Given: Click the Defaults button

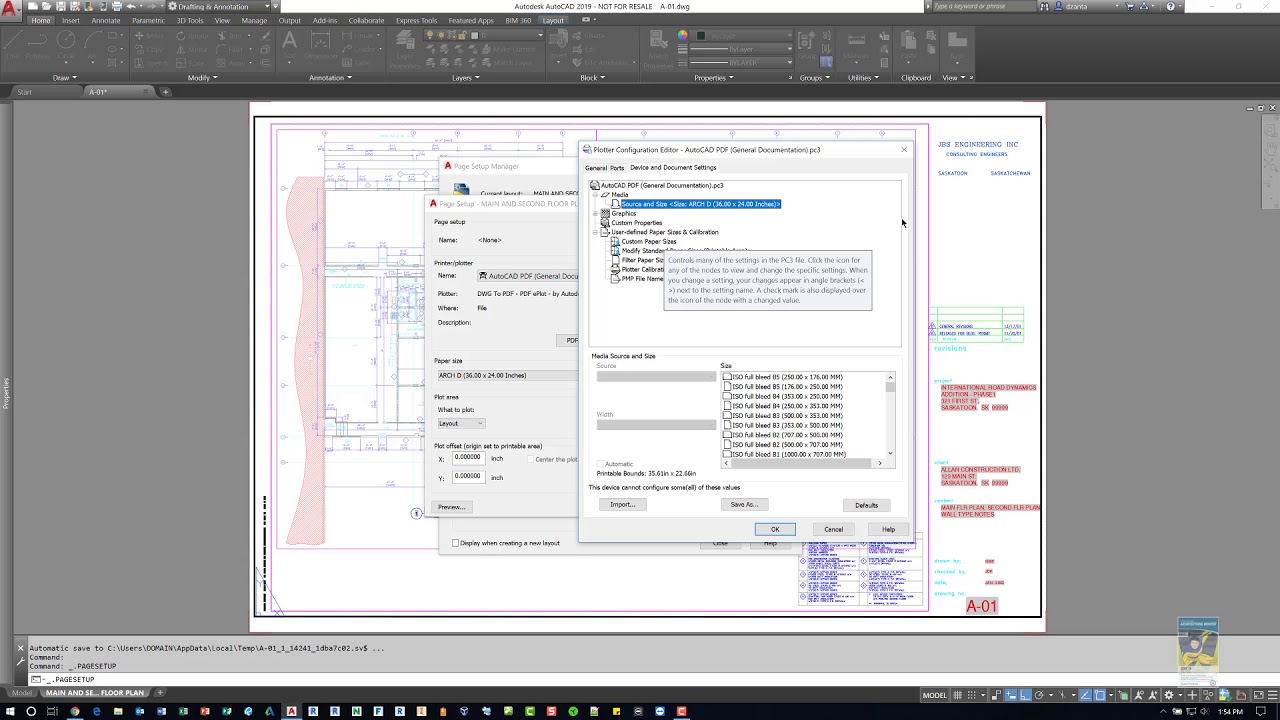Looking at the screenshot, I should pos(866,505).
